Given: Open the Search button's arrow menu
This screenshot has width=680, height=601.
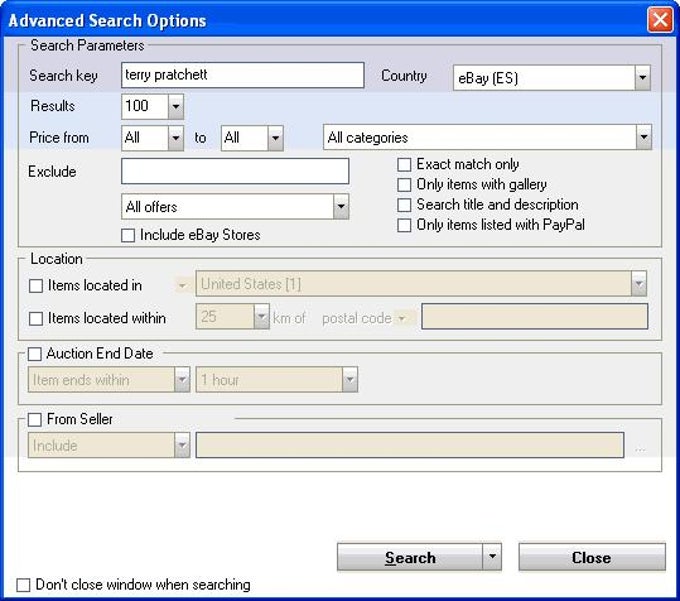Looking at the screenshot, I should pos(492,557).
